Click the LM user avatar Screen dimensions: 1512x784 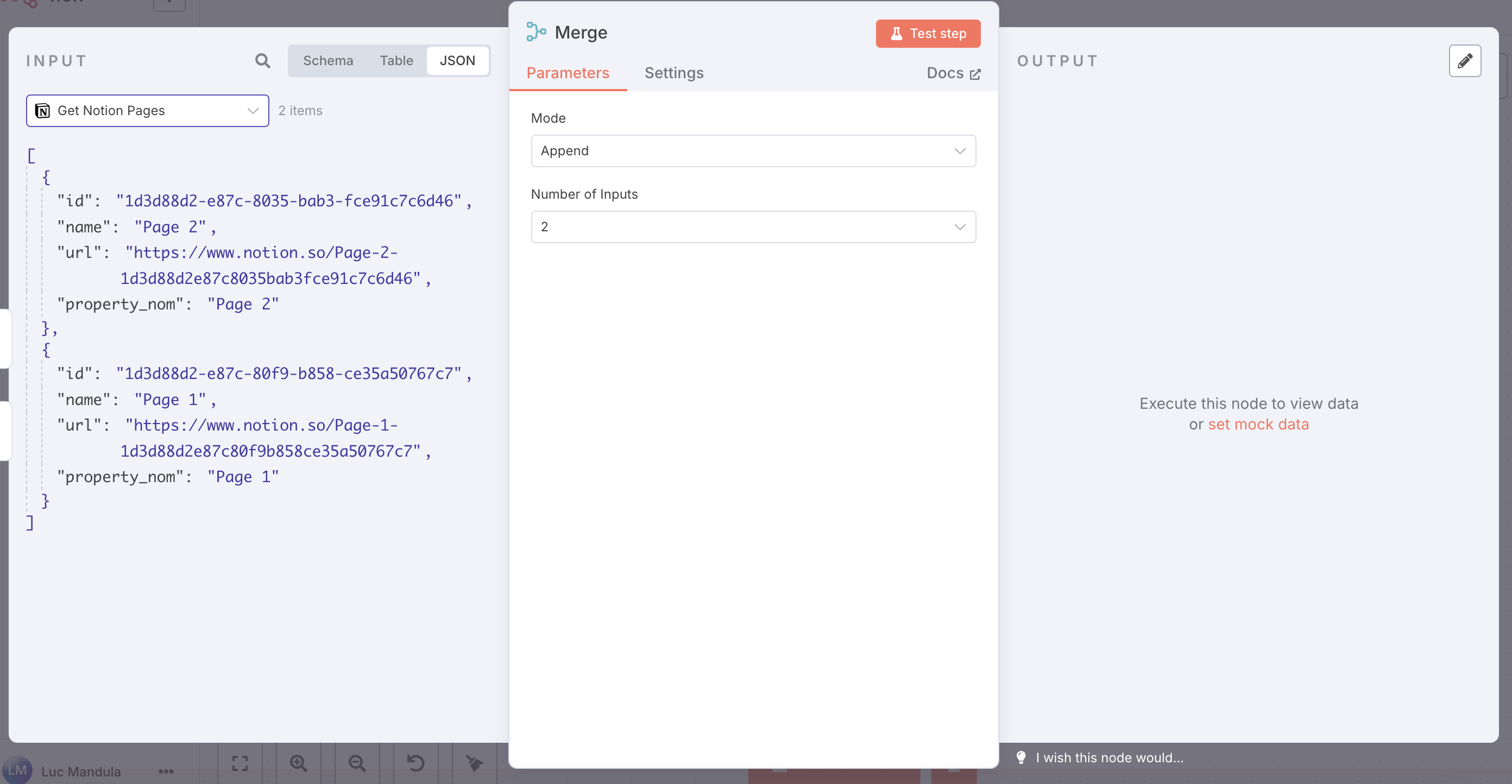click(x=17, y=770)
